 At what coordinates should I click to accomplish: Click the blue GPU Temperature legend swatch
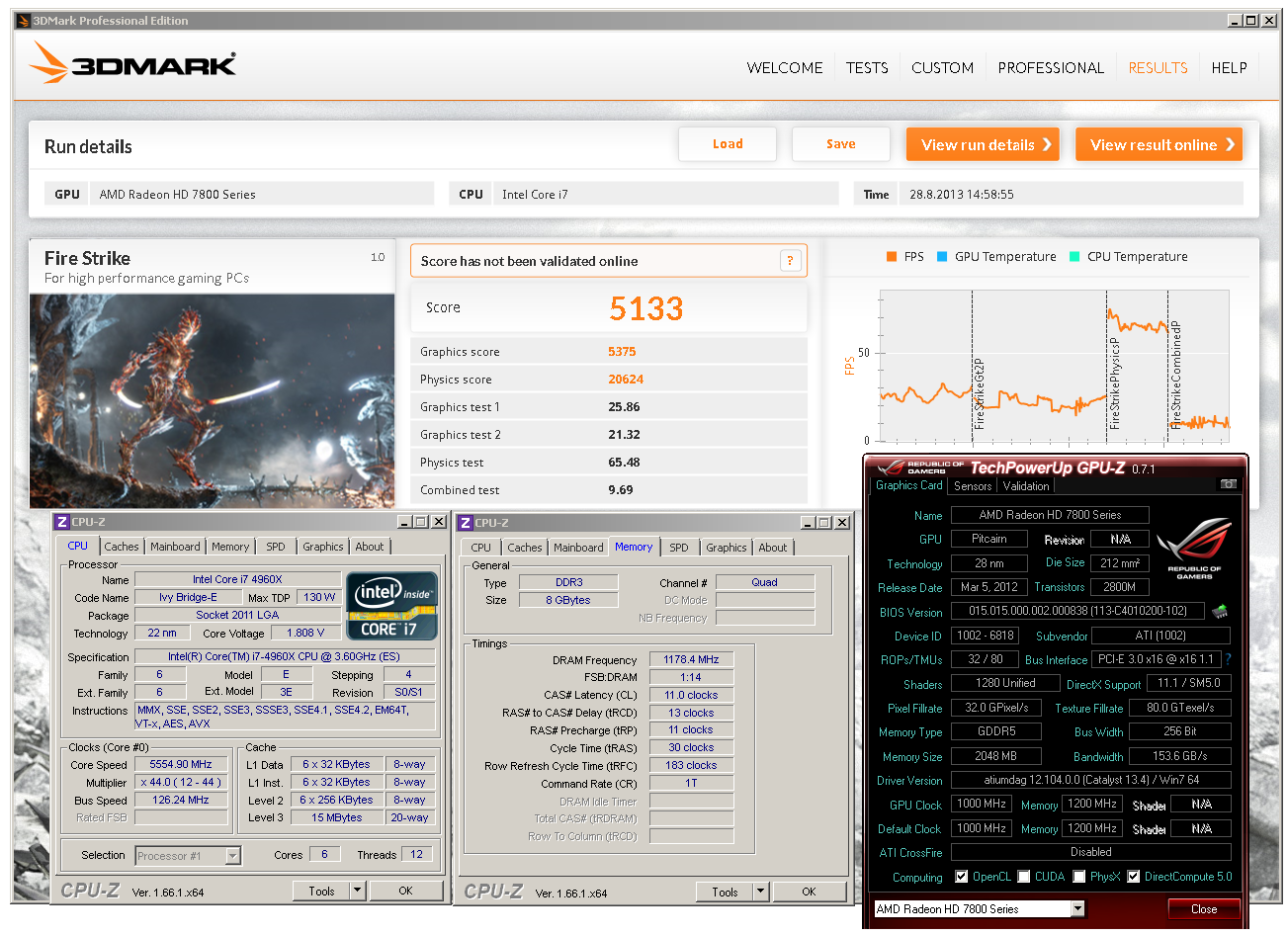[942, 257]
